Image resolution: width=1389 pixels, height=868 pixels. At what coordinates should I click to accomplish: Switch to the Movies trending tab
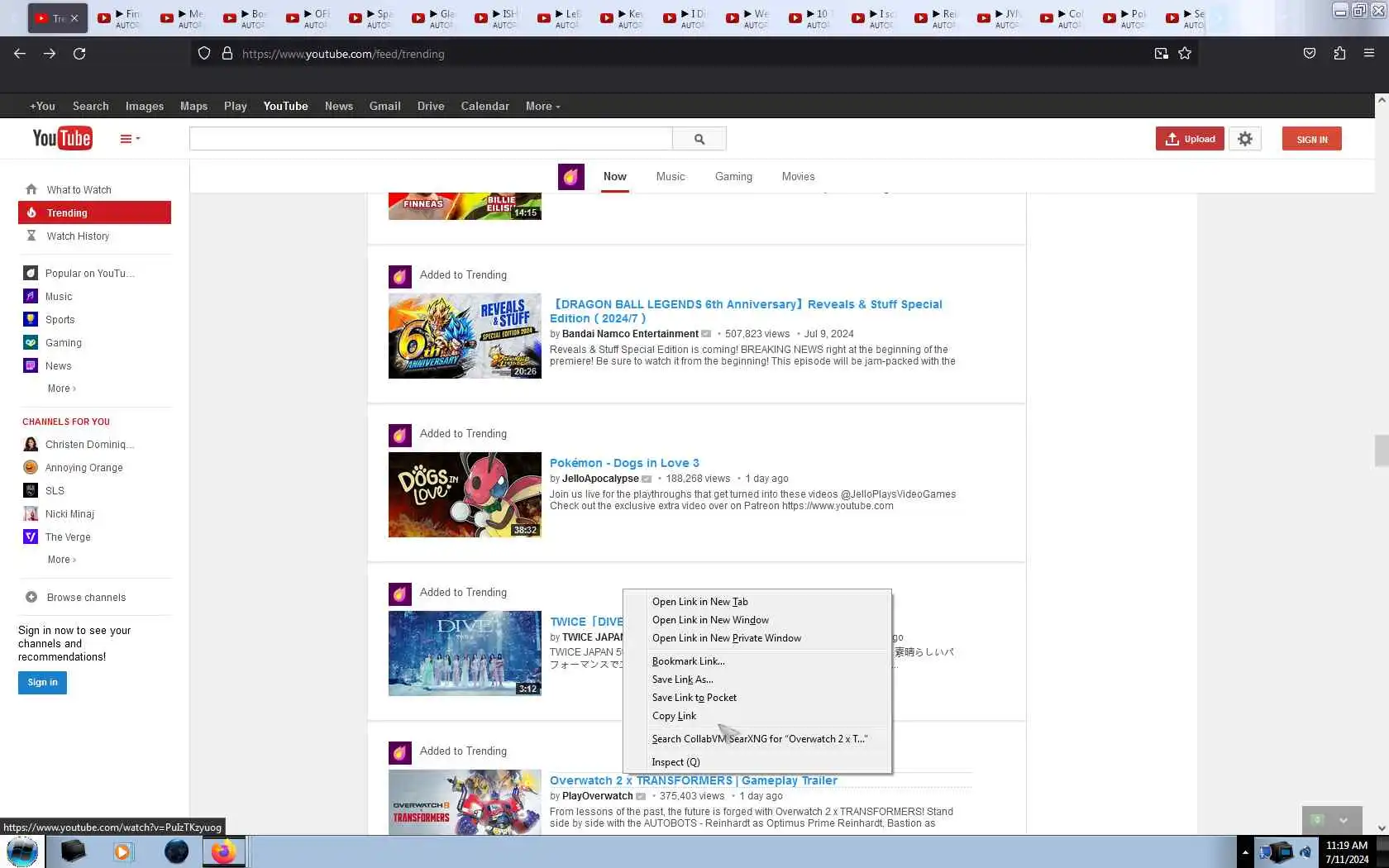pyautogui.click(x=798, y=176)
